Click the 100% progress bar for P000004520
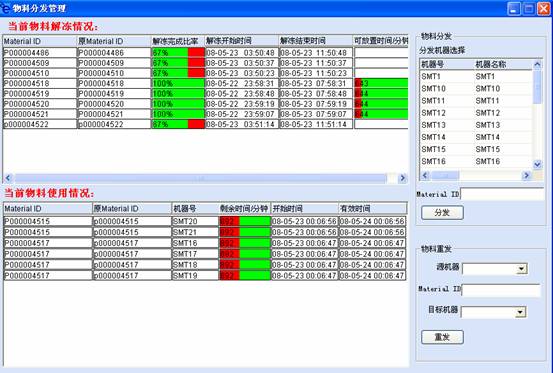This screenshot has height=373, width=553. pyautogui.click(x=178, y=104)
